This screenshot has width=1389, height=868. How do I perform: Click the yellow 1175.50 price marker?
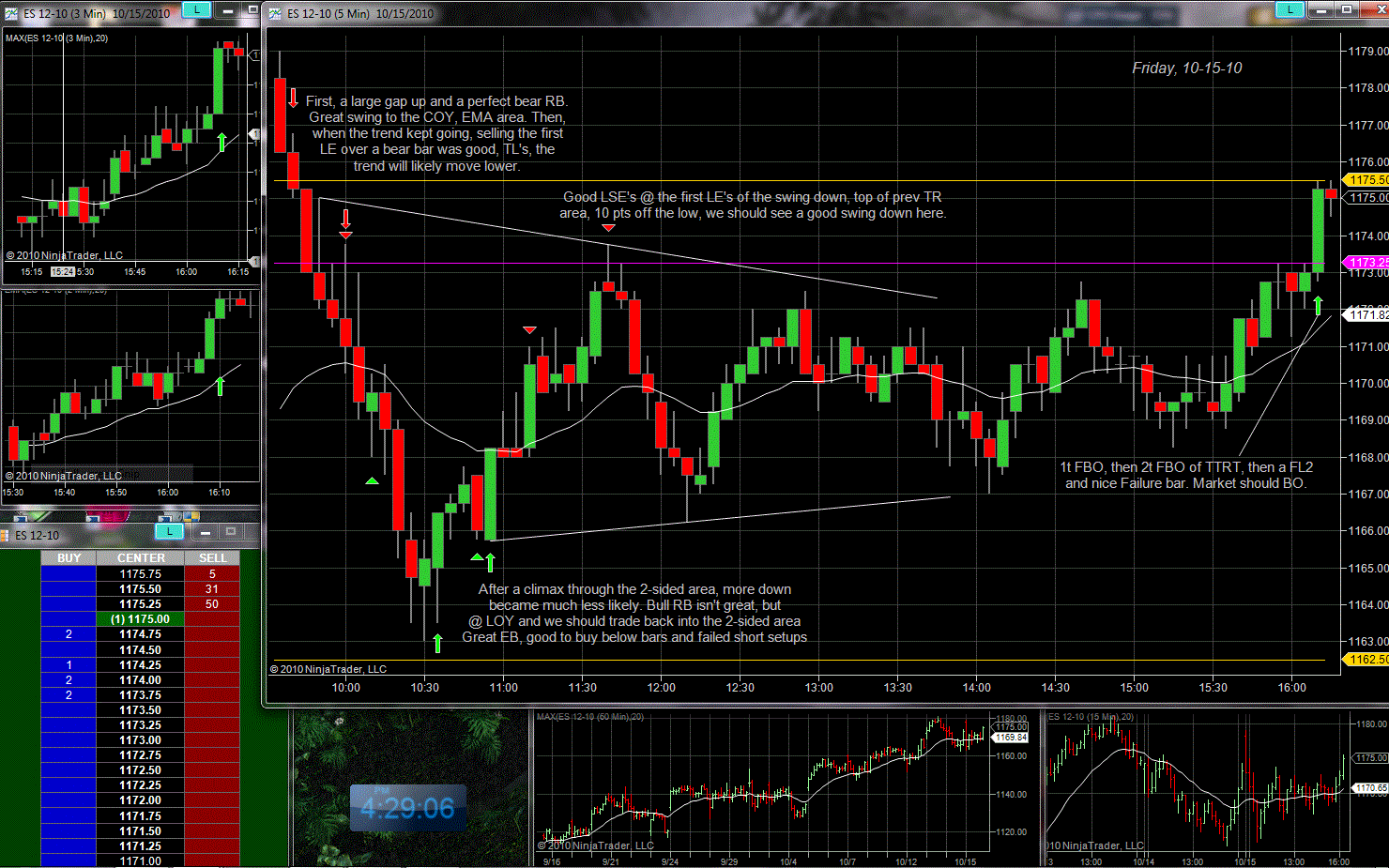1366,179
